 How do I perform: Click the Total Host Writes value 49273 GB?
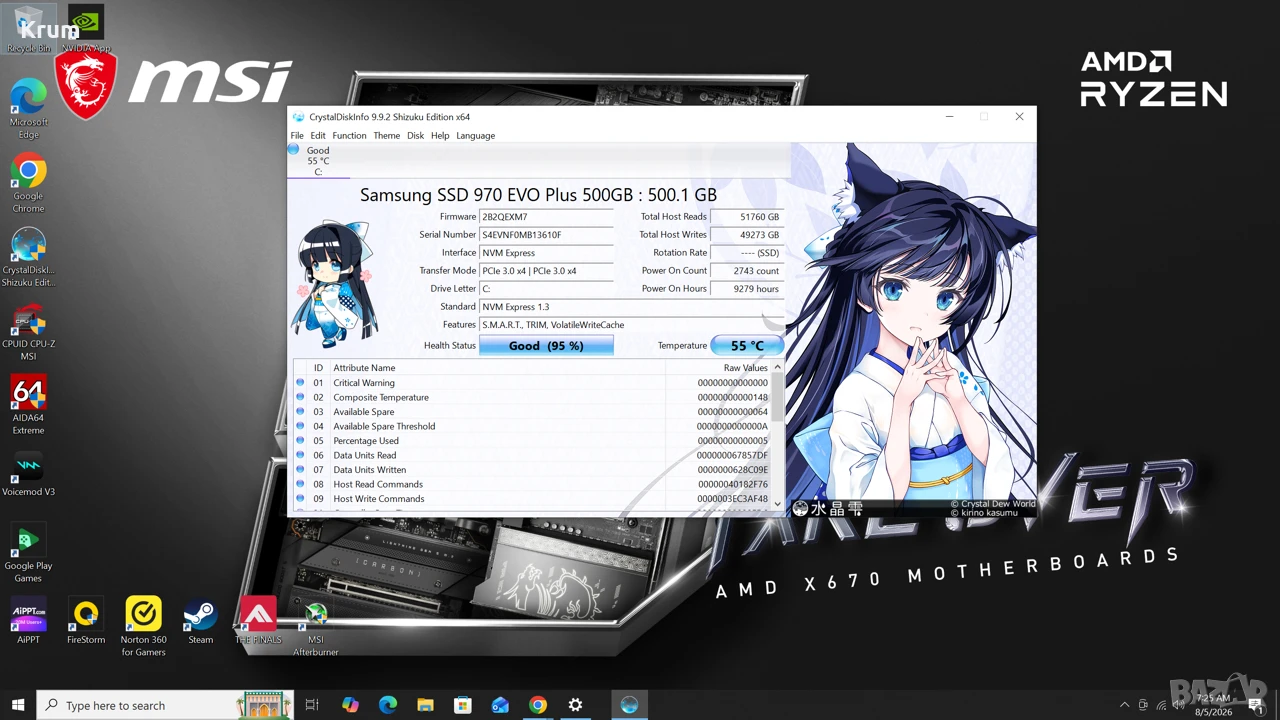click(747, 235)
